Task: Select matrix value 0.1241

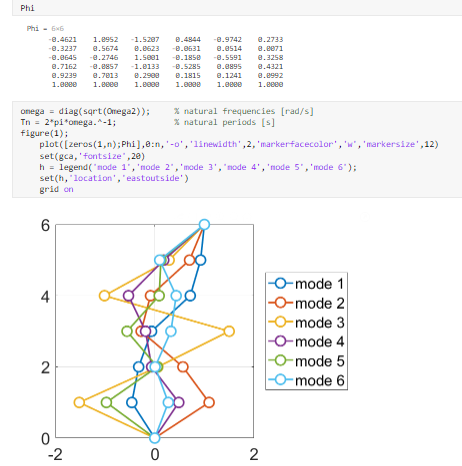Action: (229, 75)
